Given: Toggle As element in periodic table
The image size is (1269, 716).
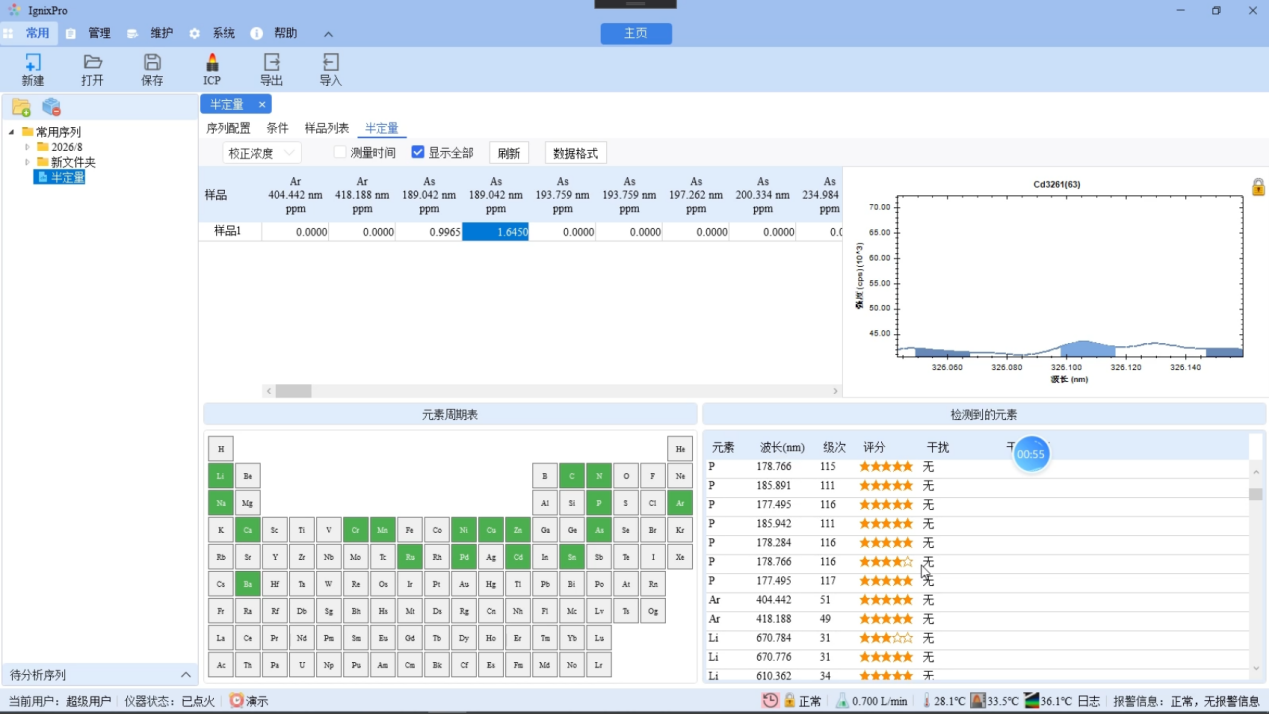Looking at the screenshot, I should pos(599,530).
